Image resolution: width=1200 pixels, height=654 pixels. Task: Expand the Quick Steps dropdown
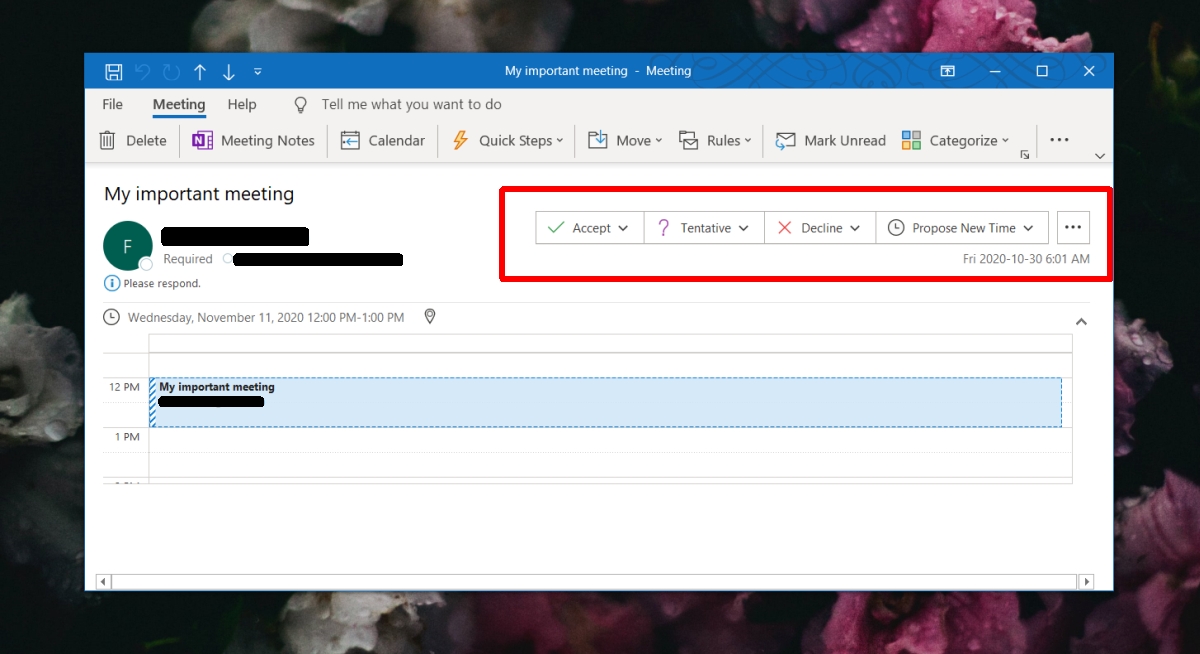coord(508,141)
